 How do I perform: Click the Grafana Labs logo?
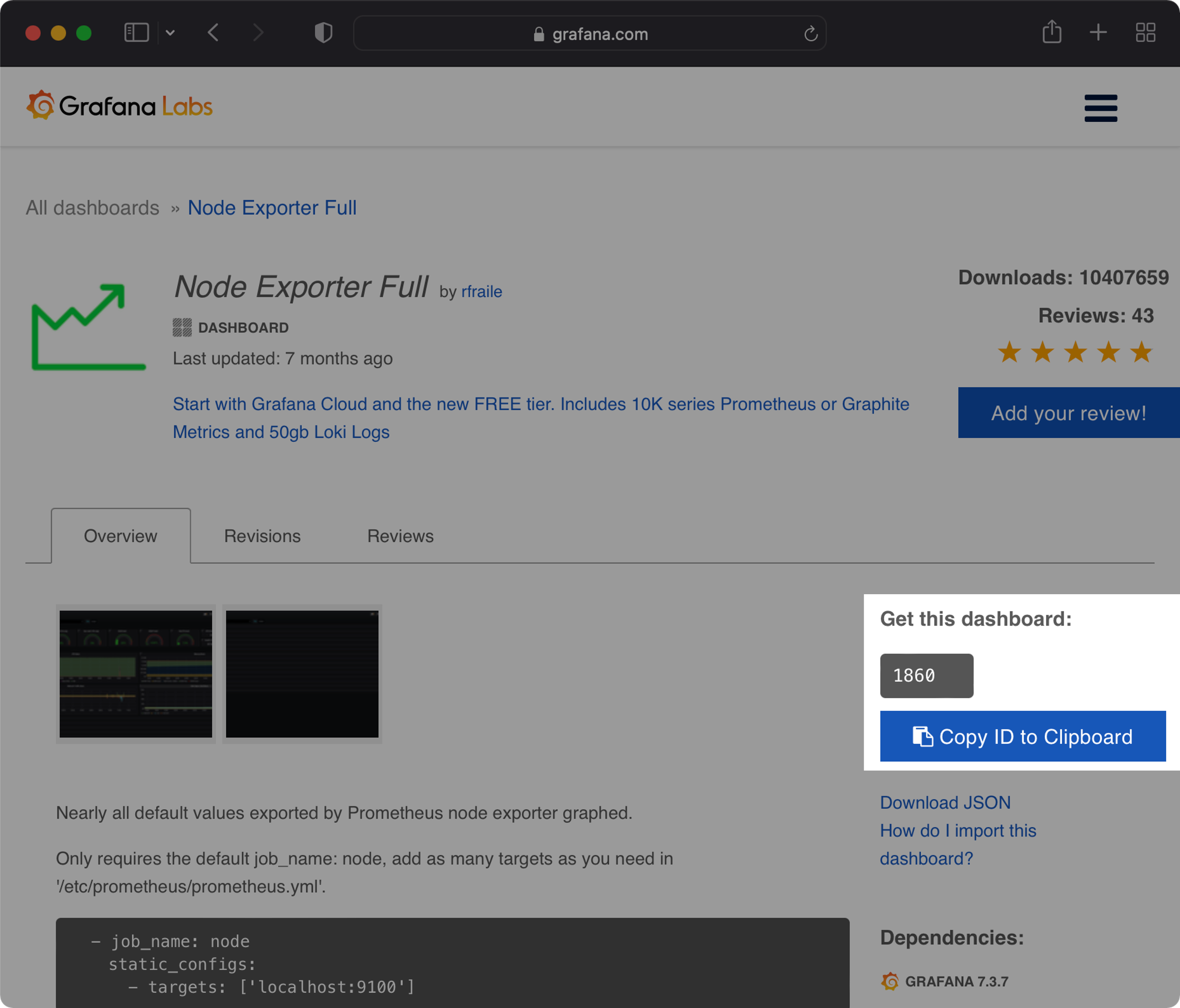click(x=120, y=106)
